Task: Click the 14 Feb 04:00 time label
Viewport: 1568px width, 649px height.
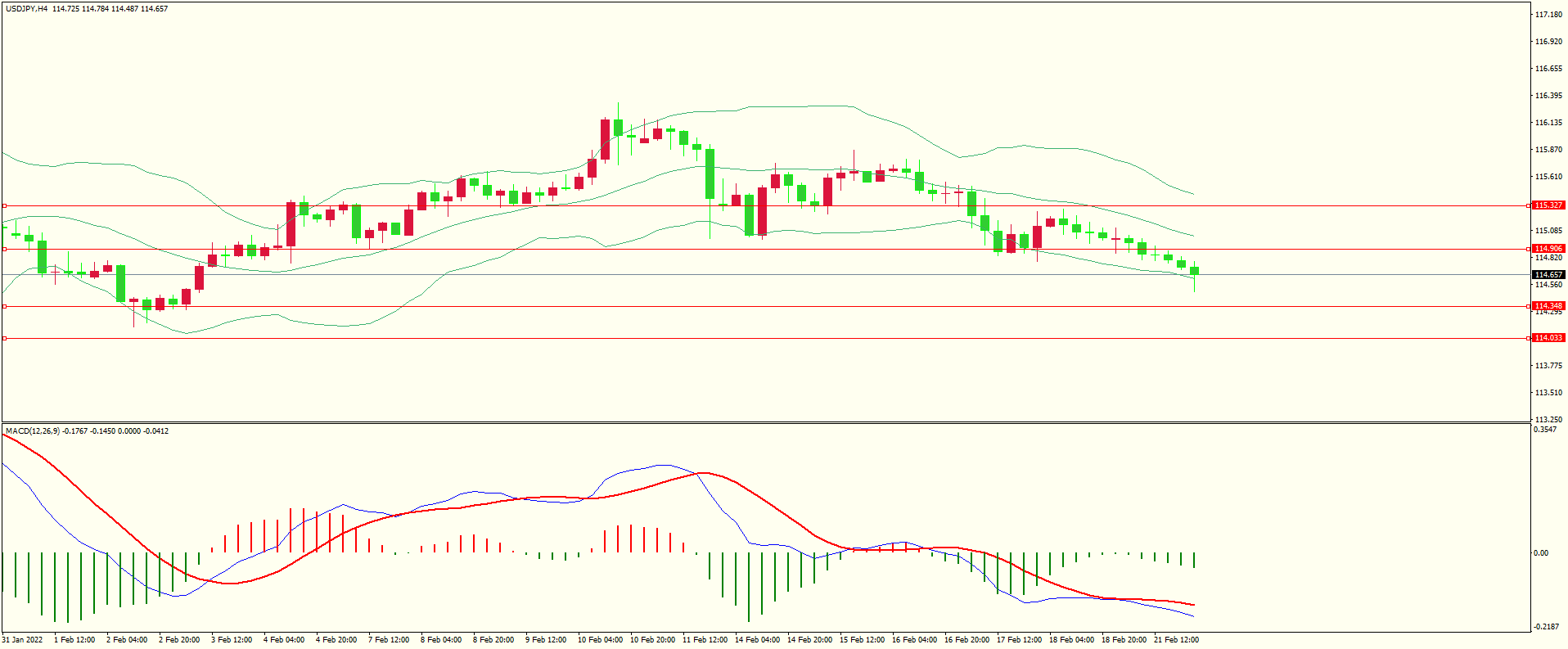Action: pos(757,640)
